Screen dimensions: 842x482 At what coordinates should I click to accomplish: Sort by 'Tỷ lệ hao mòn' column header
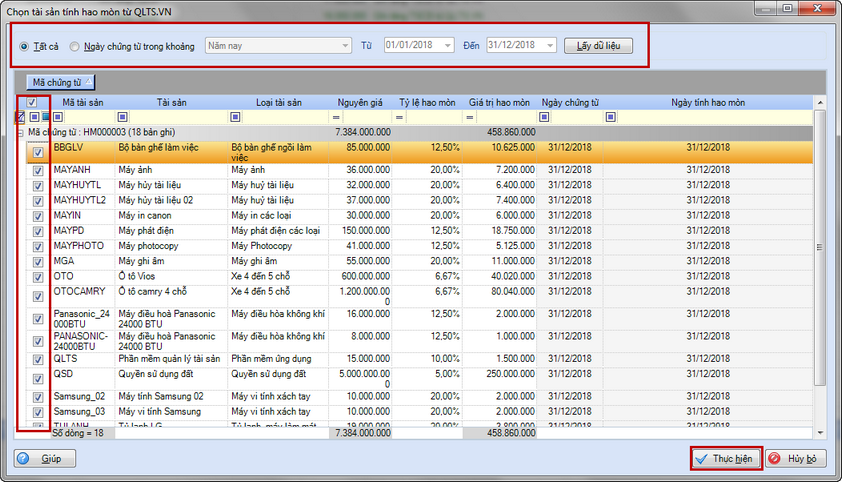pos(427,102)
